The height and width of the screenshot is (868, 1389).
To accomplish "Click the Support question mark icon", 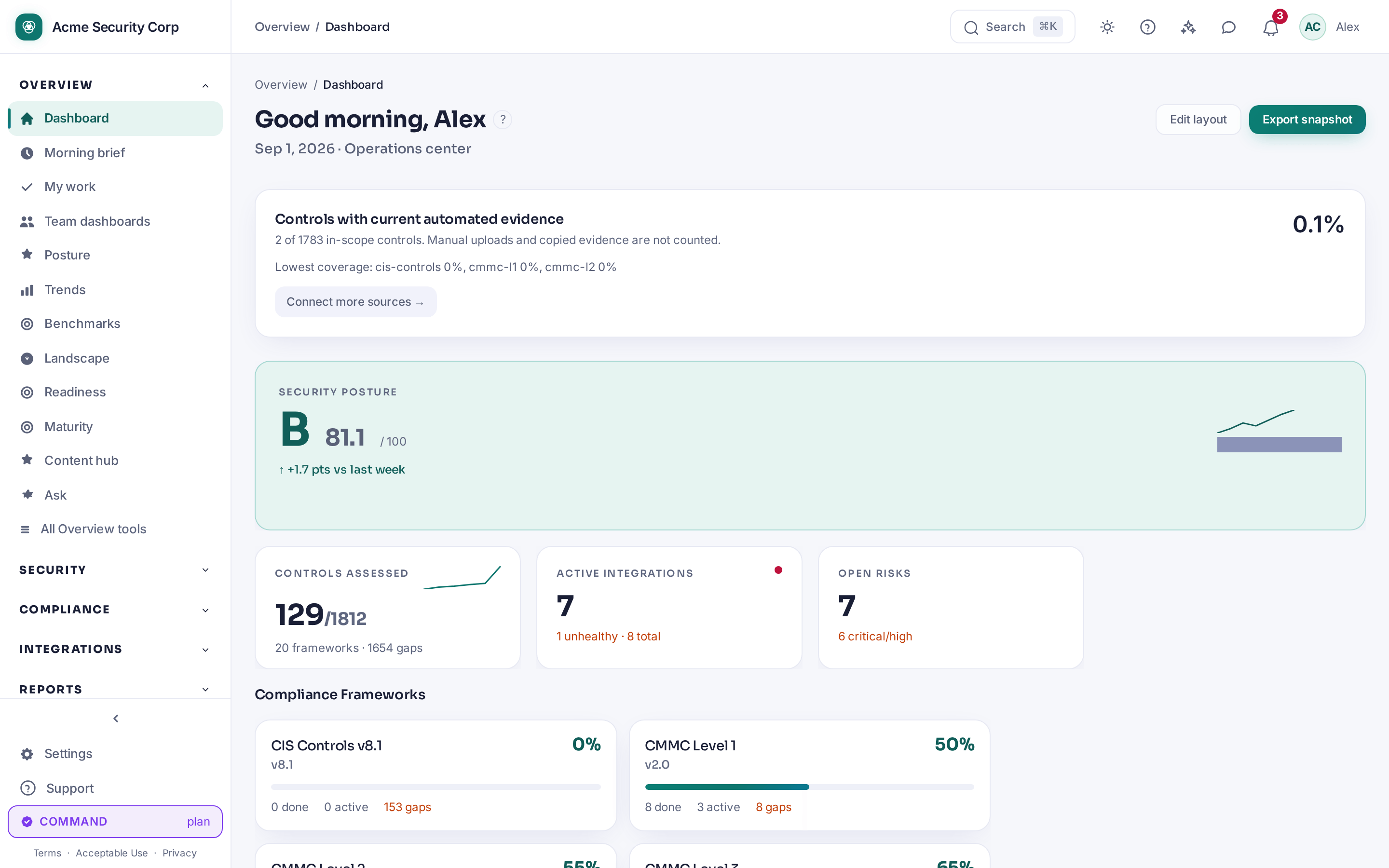I will tap(27, 788).
